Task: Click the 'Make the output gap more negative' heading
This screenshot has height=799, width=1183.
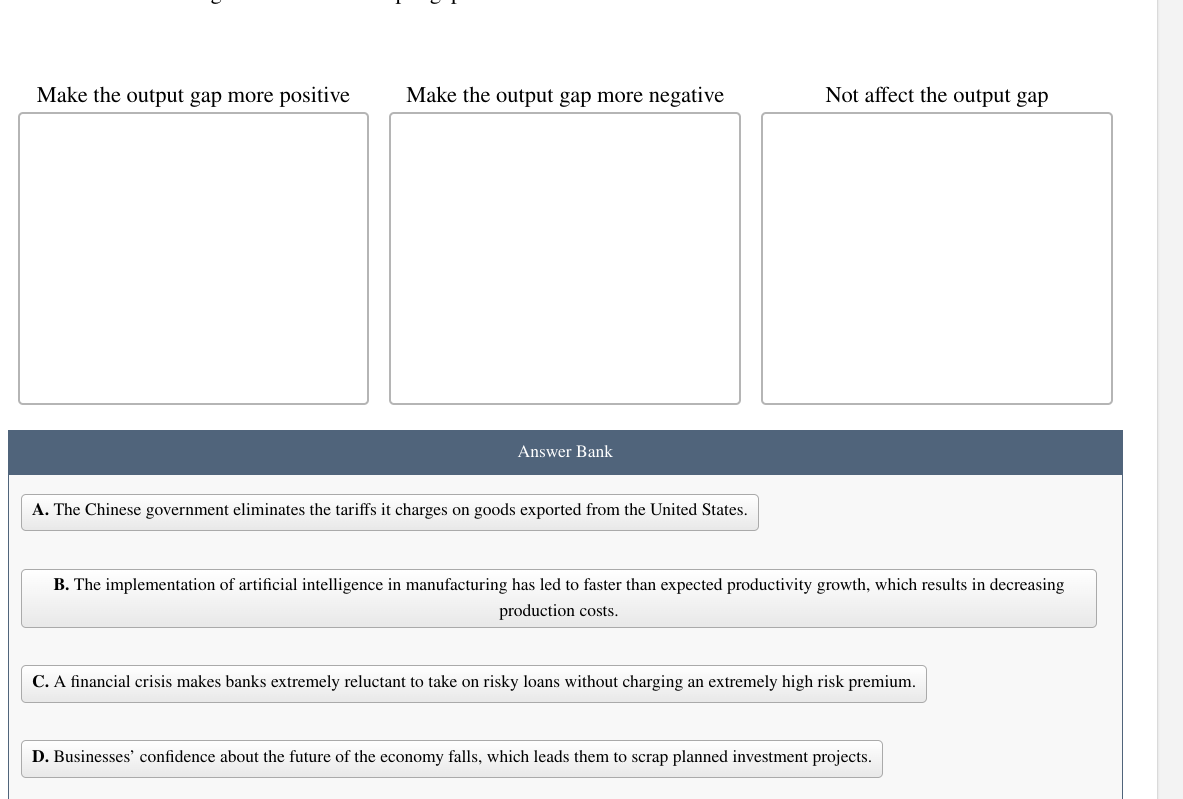Action: (565, 95)
